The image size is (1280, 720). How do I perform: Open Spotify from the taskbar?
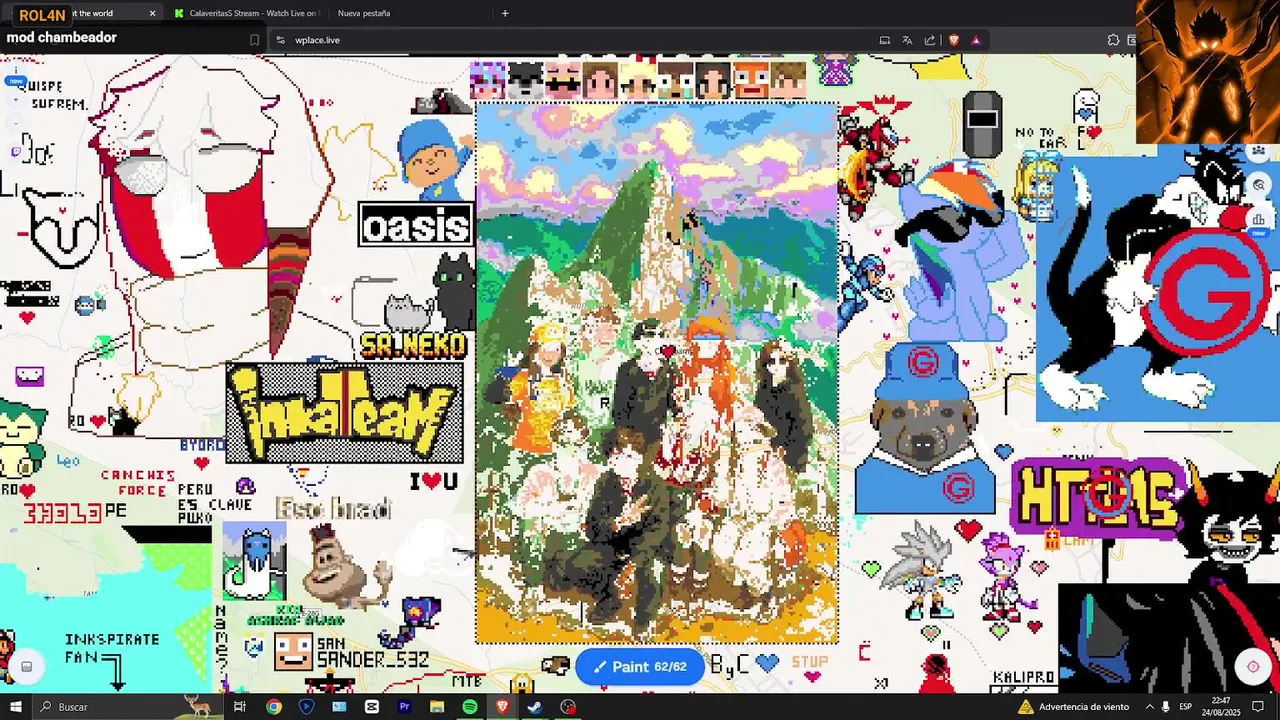click(470, 707)
